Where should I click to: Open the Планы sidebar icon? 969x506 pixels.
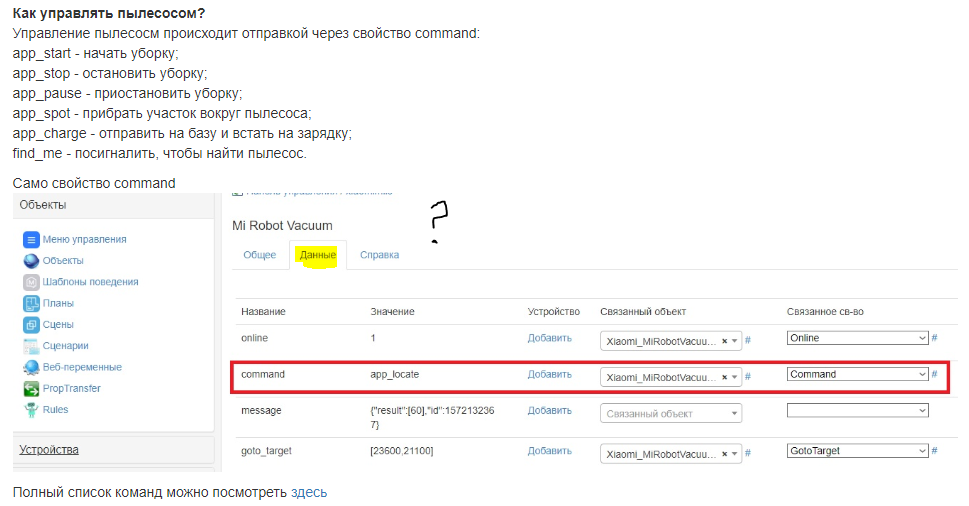coord(31,303)
